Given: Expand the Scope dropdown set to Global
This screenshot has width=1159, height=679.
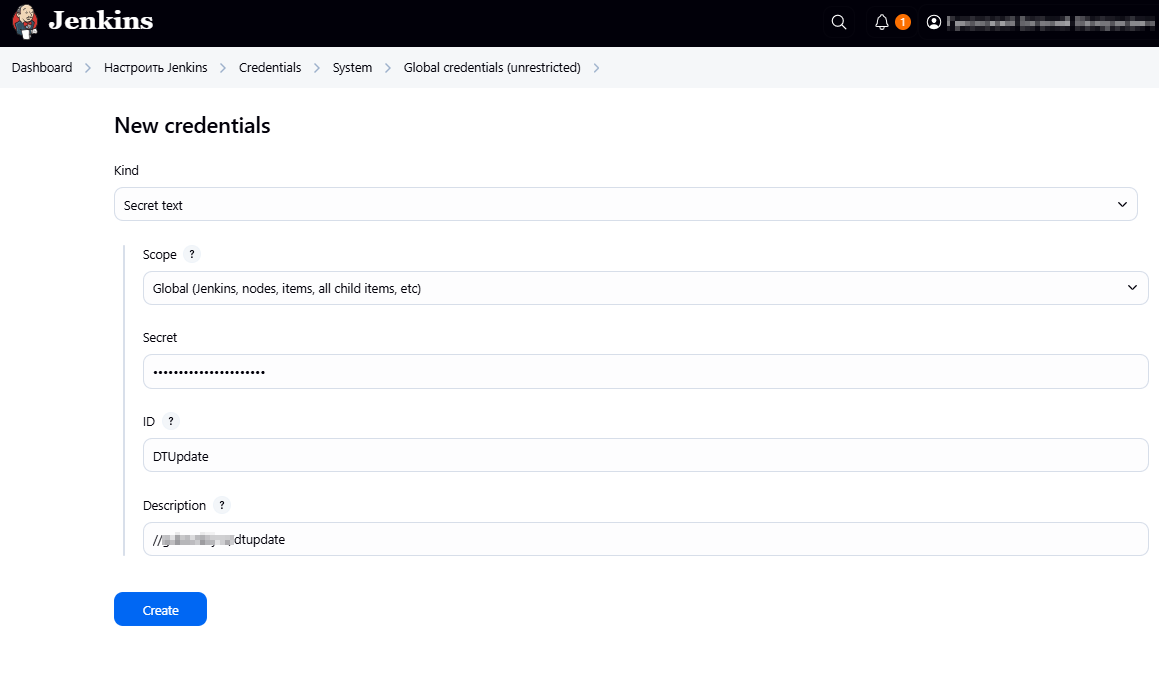Looking at the screenshot, I should pos(645,288).
